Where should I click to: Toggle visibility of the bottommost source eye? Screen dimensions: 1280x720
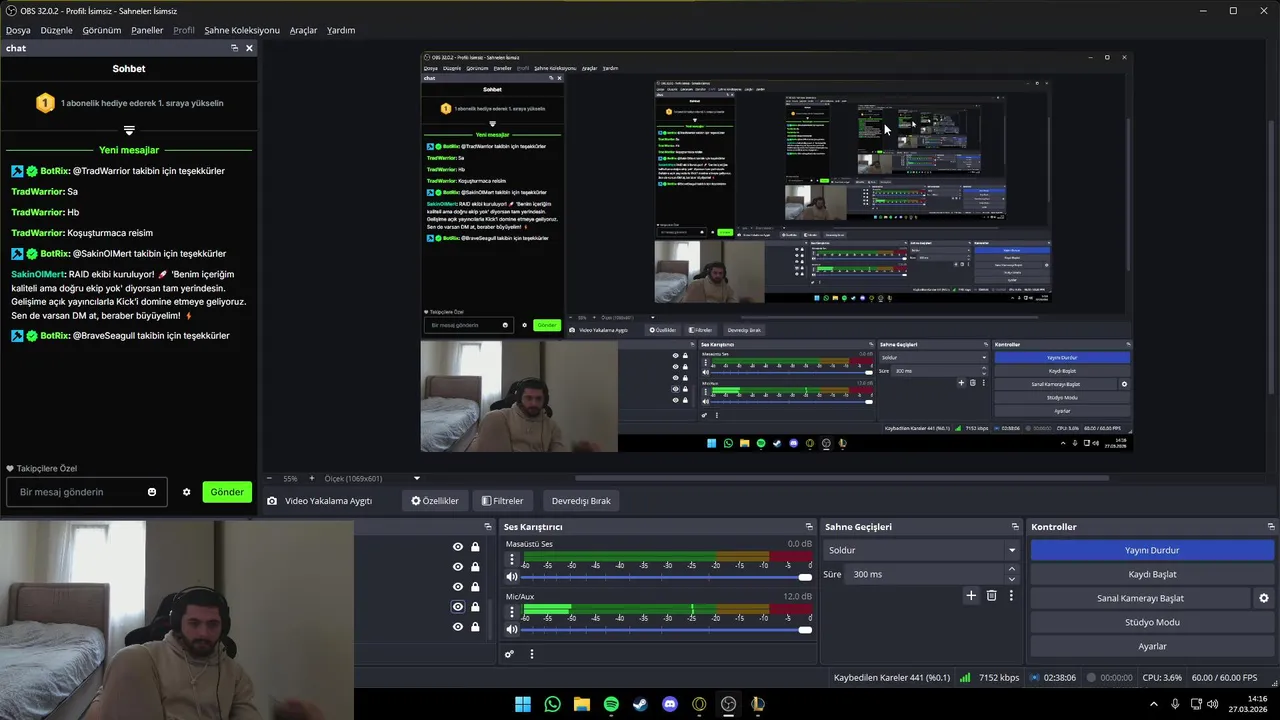[x=458, y=627]
